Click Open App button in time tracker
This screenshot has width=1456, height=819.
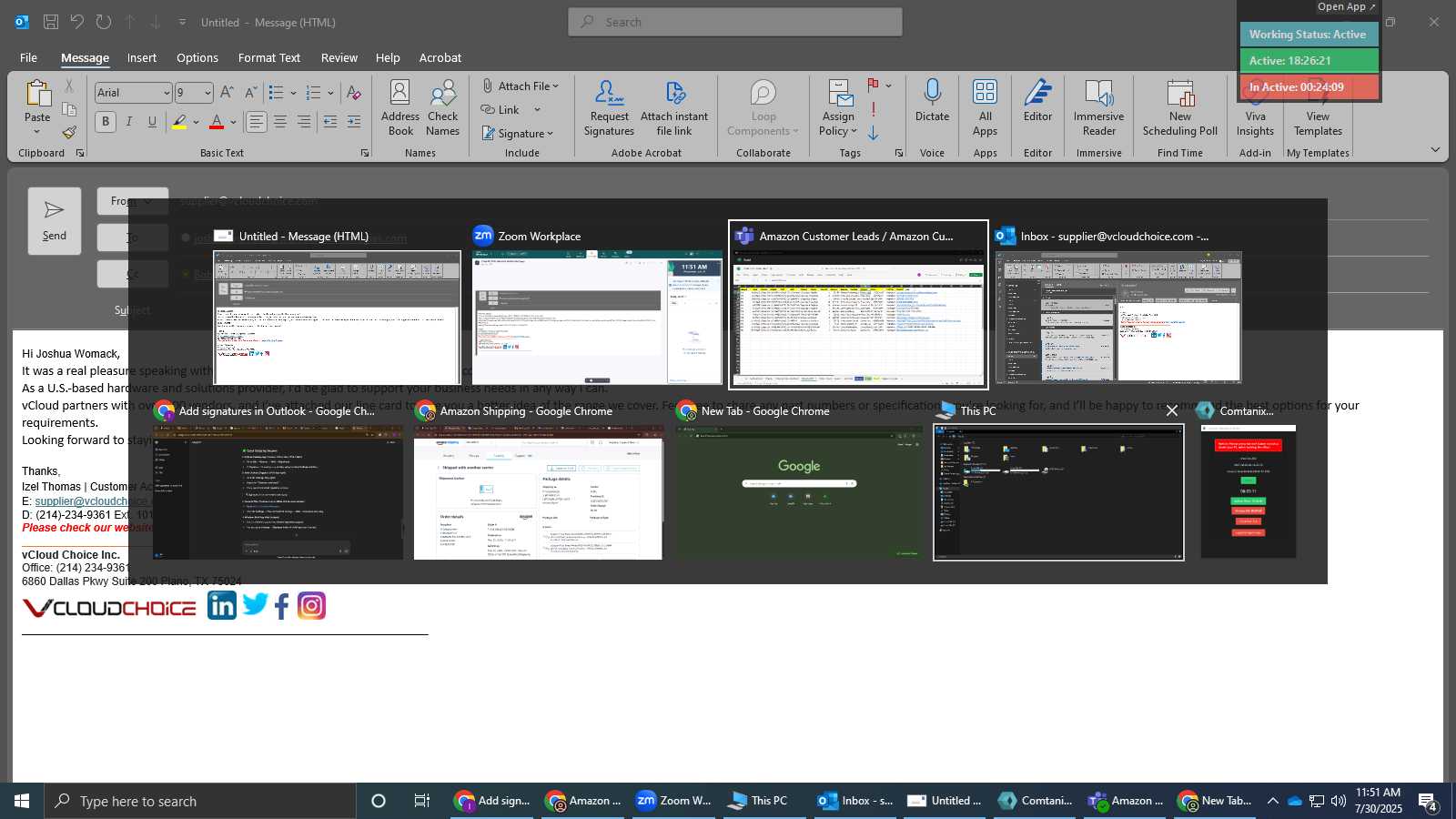[x=1347, y=6]
